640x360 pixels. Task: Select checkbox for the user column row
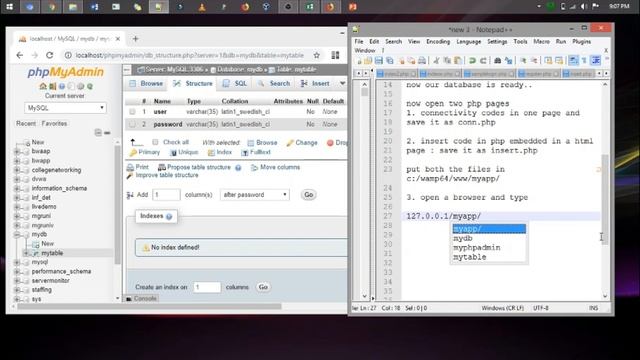pyautogui.click(x=132, y=111)
